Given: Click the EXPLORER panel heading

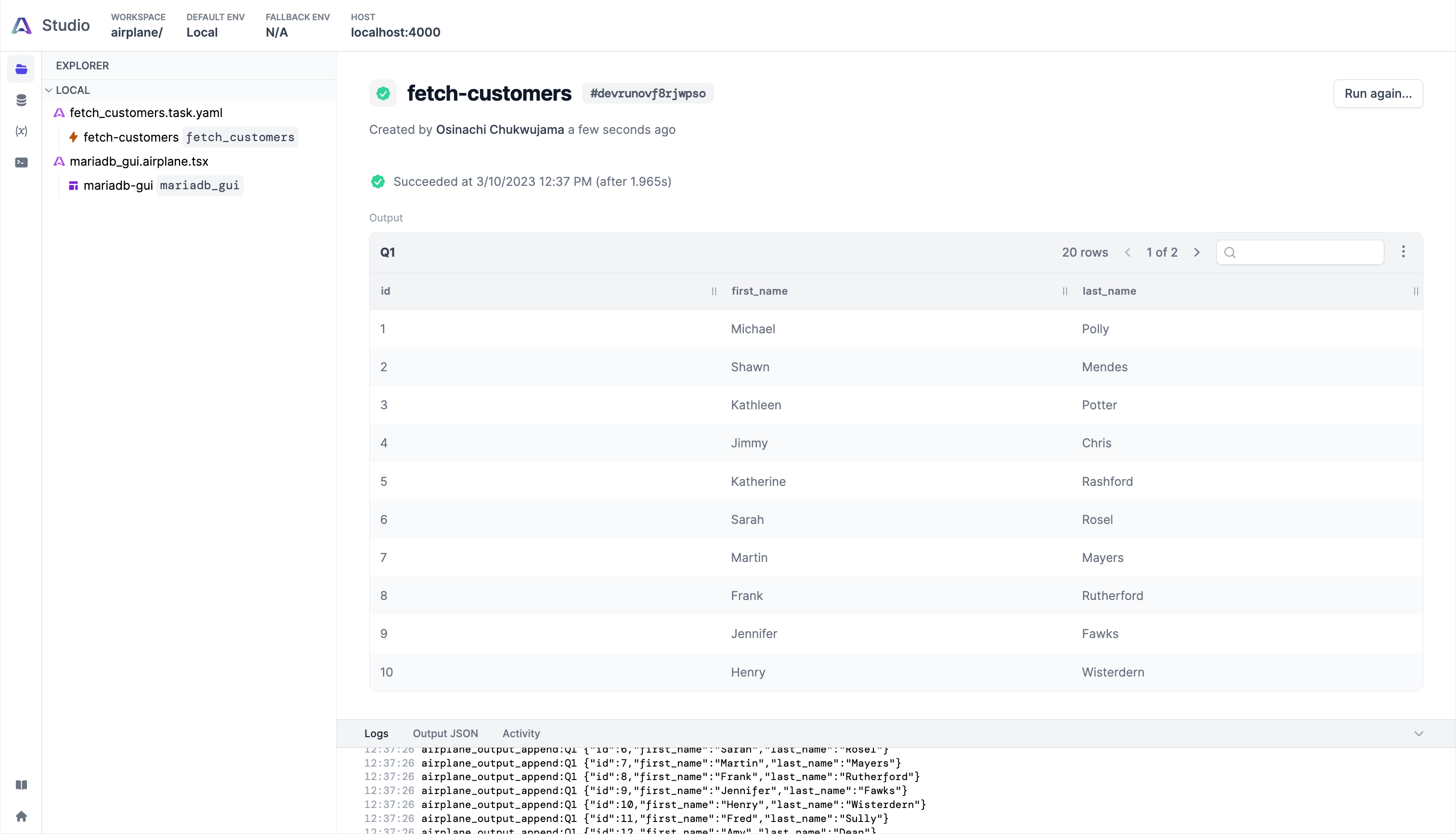Looking at the screenshot, I should coord(82,66).
